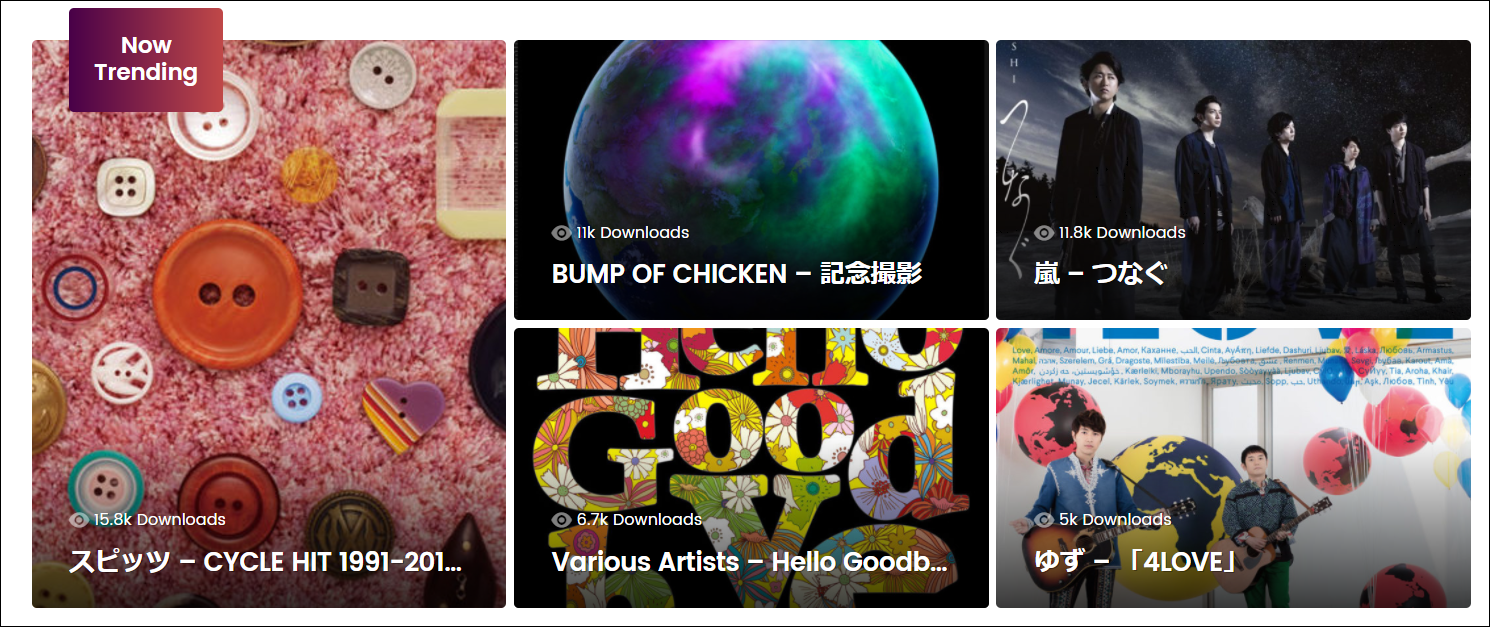1490x627 pixels.
Task: Open Various Artists – Hello Goodb... title
Action: pos(749,562)
